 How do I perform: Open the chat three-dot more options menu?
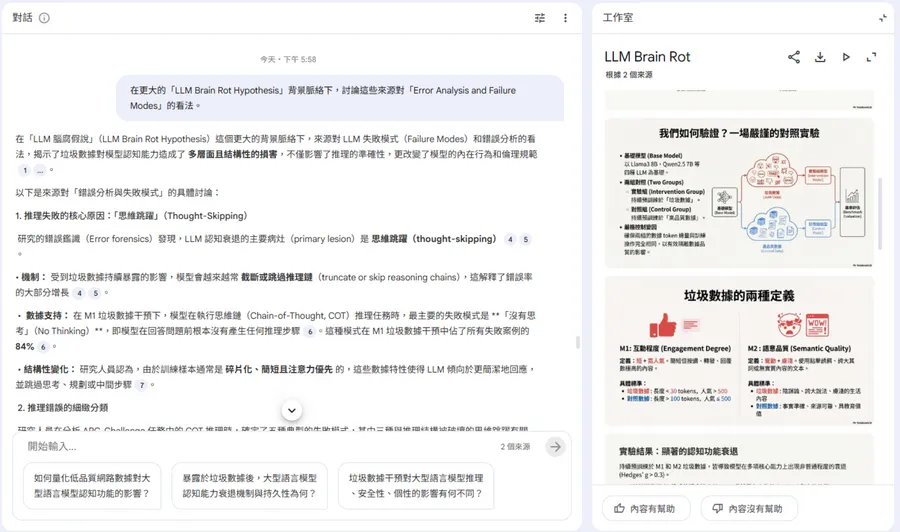coord(565,18)
